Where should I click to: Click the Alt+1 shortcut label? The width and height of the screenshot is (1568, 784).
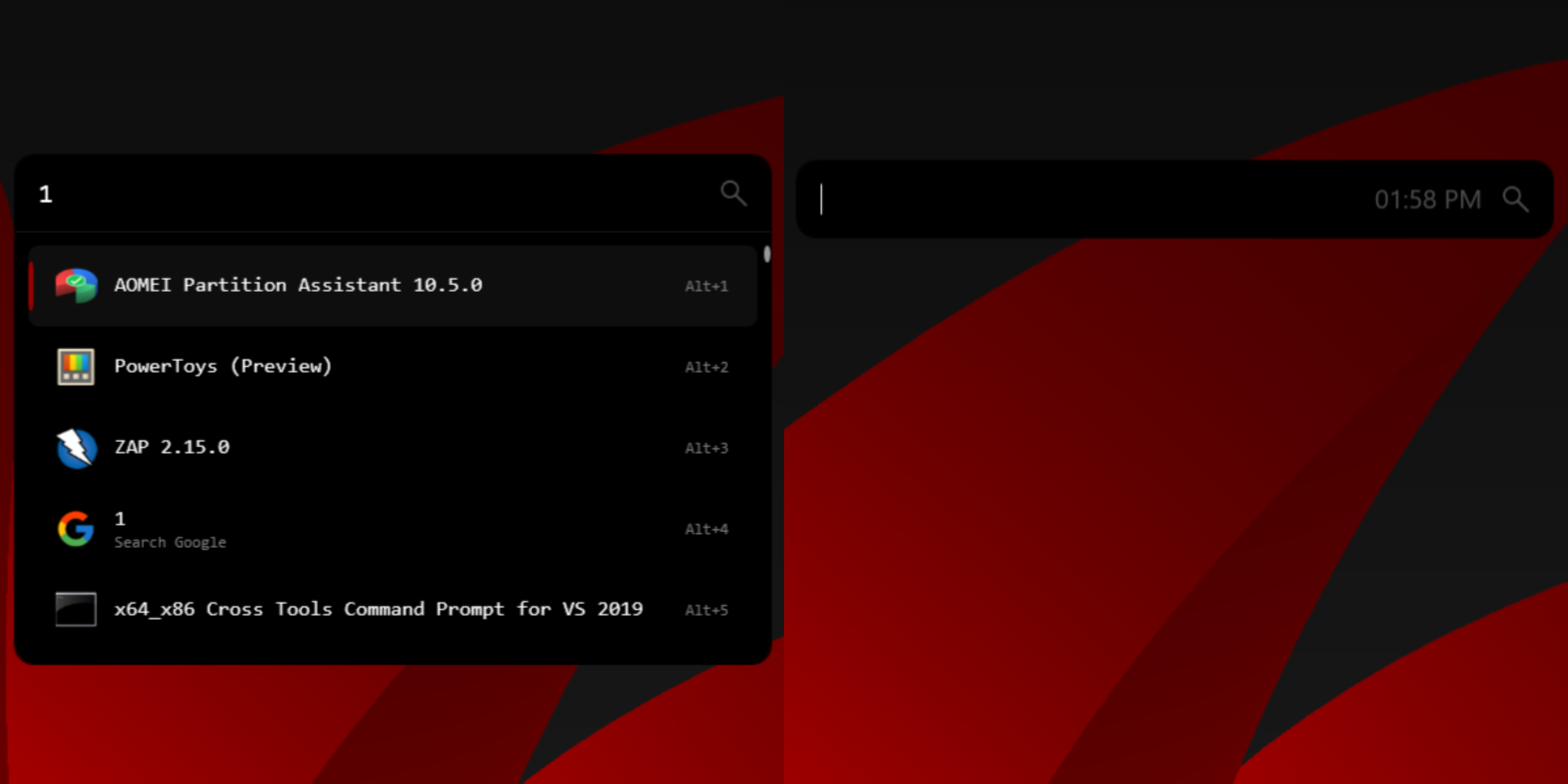coord(706,286)
